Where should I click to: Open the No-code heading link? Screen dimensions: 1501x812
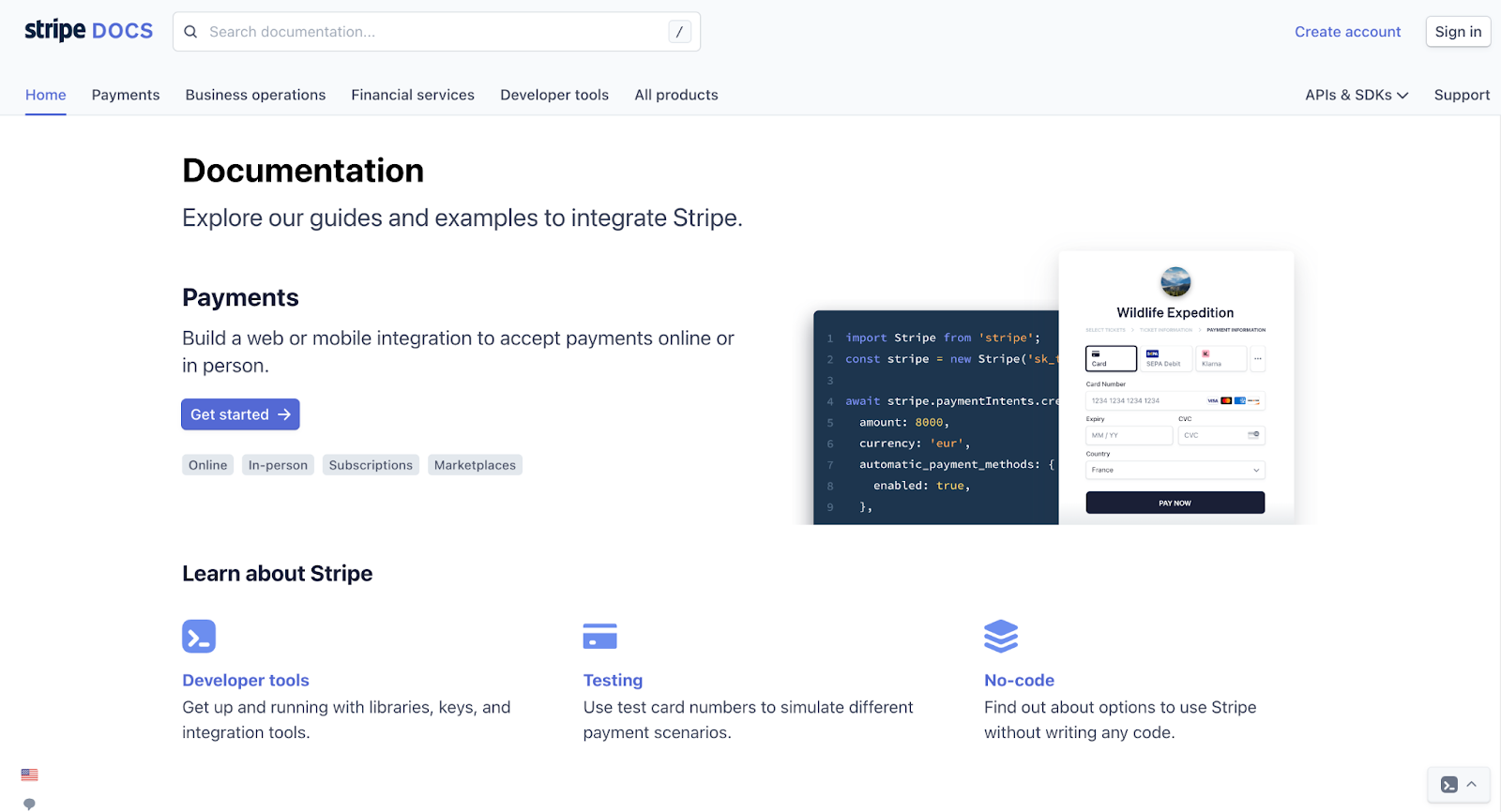pos(1019,681)
